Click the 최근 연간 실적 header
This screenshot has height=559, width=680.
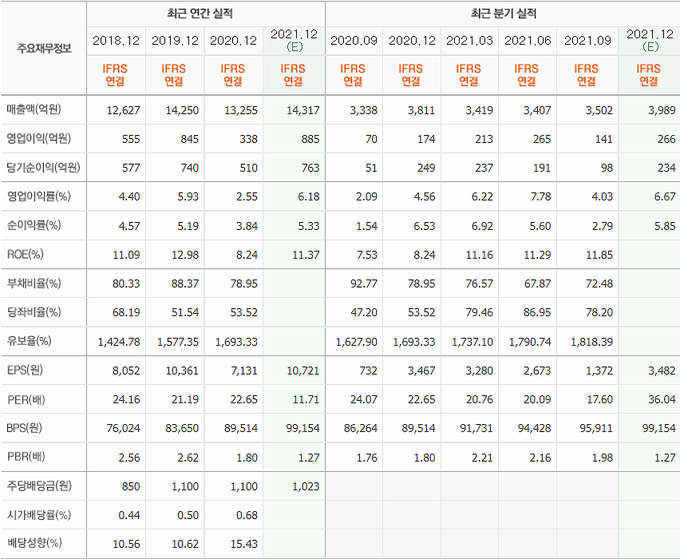[x=200, y=13]
